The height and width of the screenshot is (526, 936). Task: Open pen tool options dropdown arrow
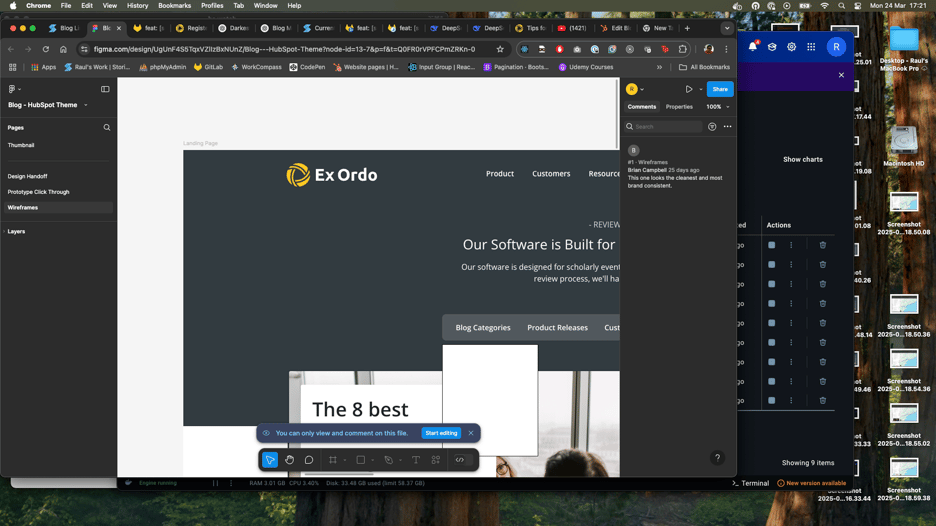400,460
